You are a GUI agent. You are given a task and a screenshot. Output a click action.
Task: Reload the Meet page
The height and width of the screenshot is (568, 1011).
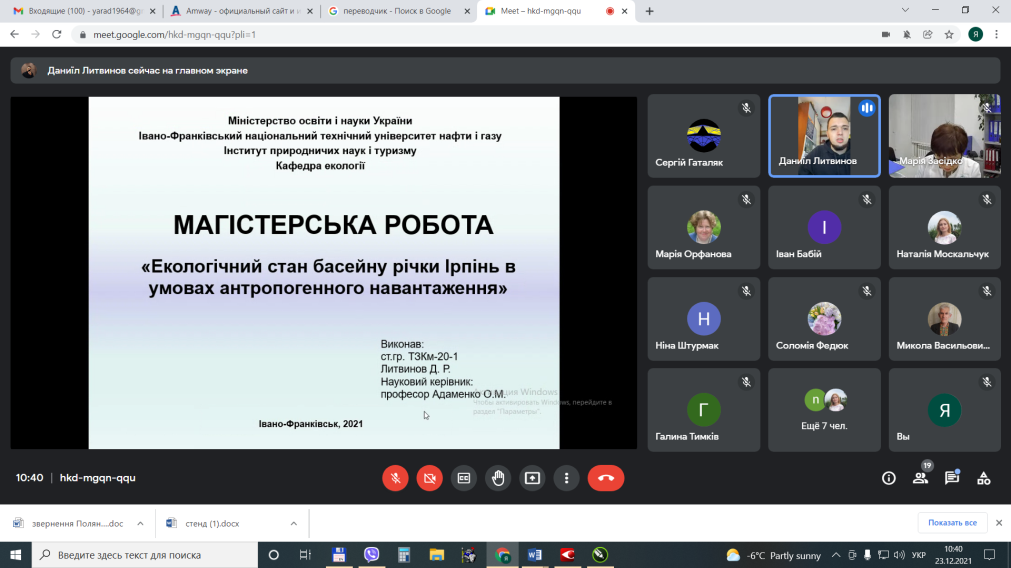(57, 34)
